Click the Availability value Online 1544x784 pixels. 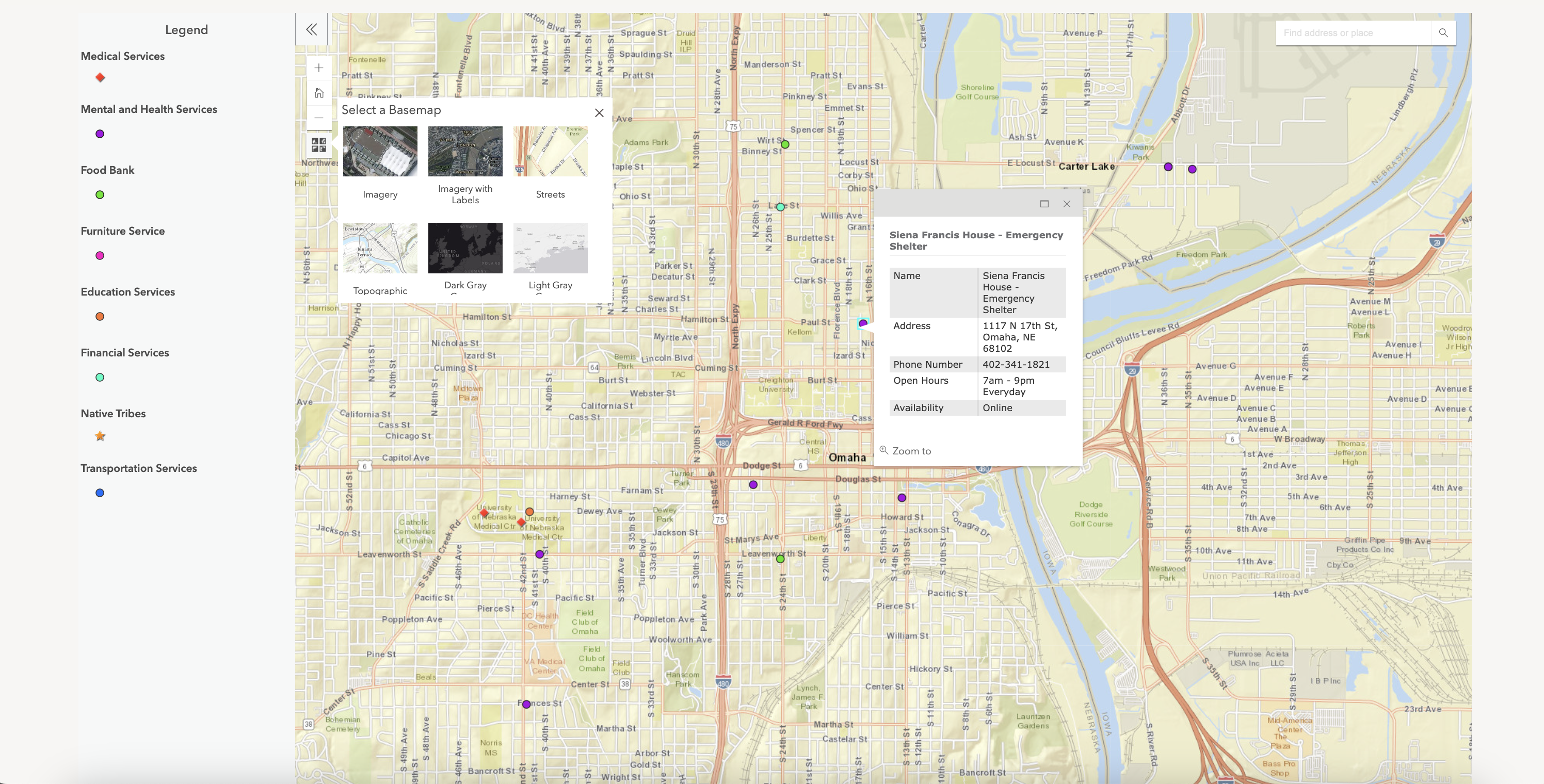point(1021,408)
